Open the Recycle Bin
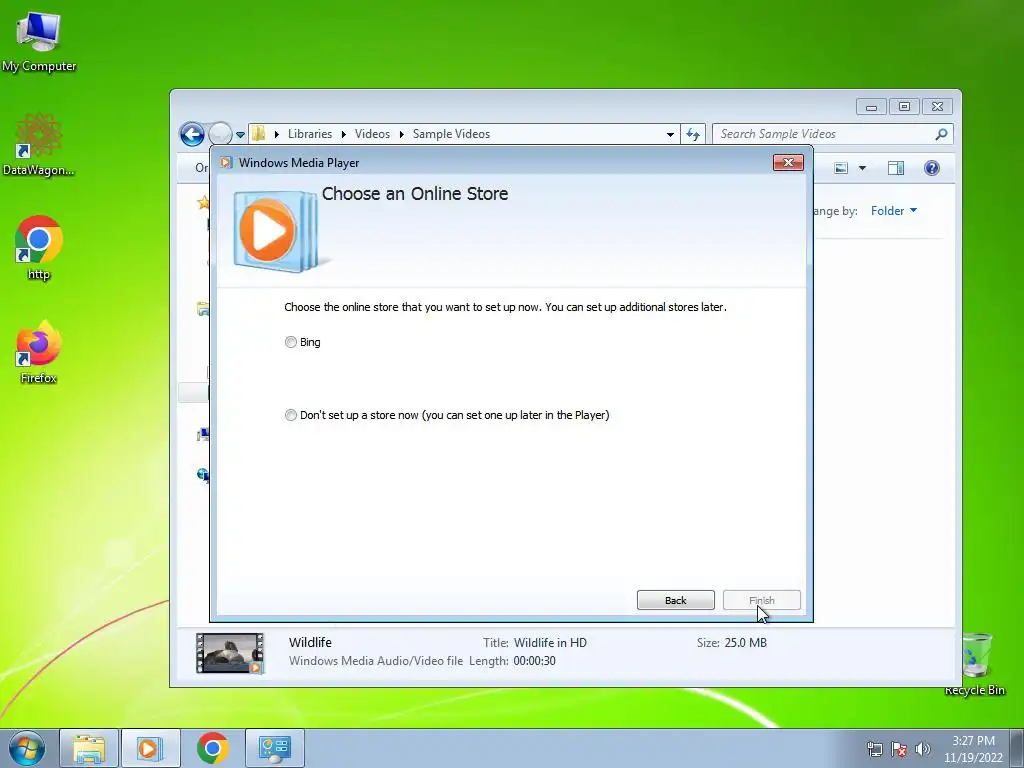 (974, 663)
